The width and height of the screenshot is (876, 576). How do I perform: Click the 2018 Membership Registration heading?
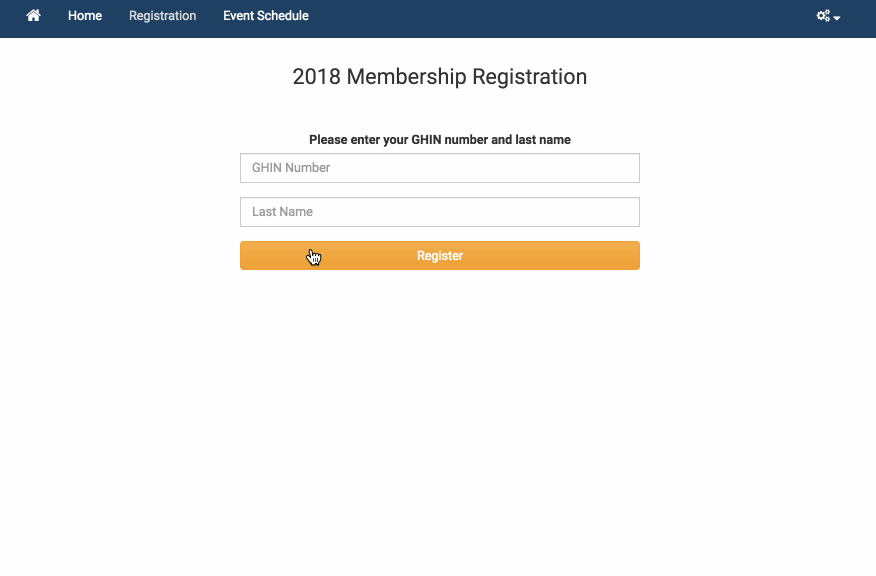(x=440, y=77)
